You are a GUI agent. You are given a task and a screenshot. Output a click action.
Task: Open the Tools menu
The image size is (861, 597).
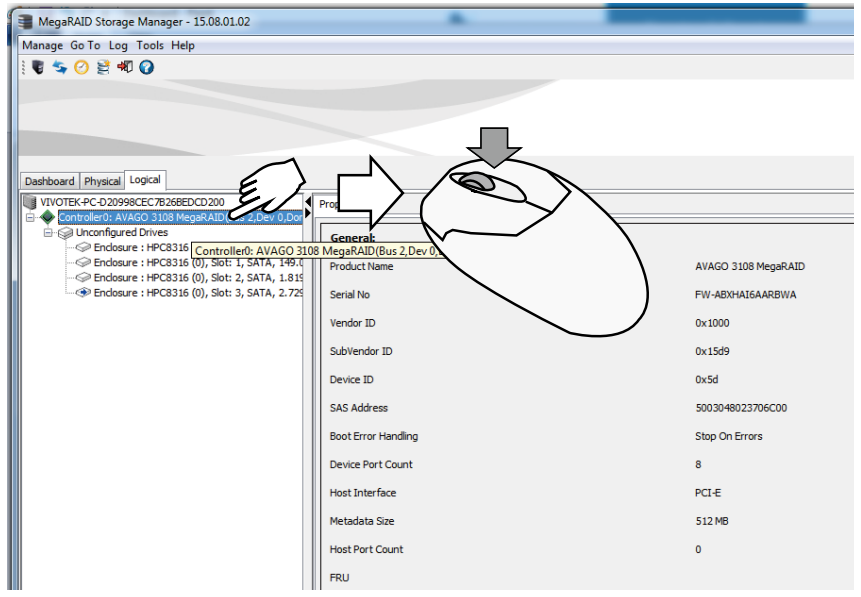pyautogui.click(x=150, y=46)
